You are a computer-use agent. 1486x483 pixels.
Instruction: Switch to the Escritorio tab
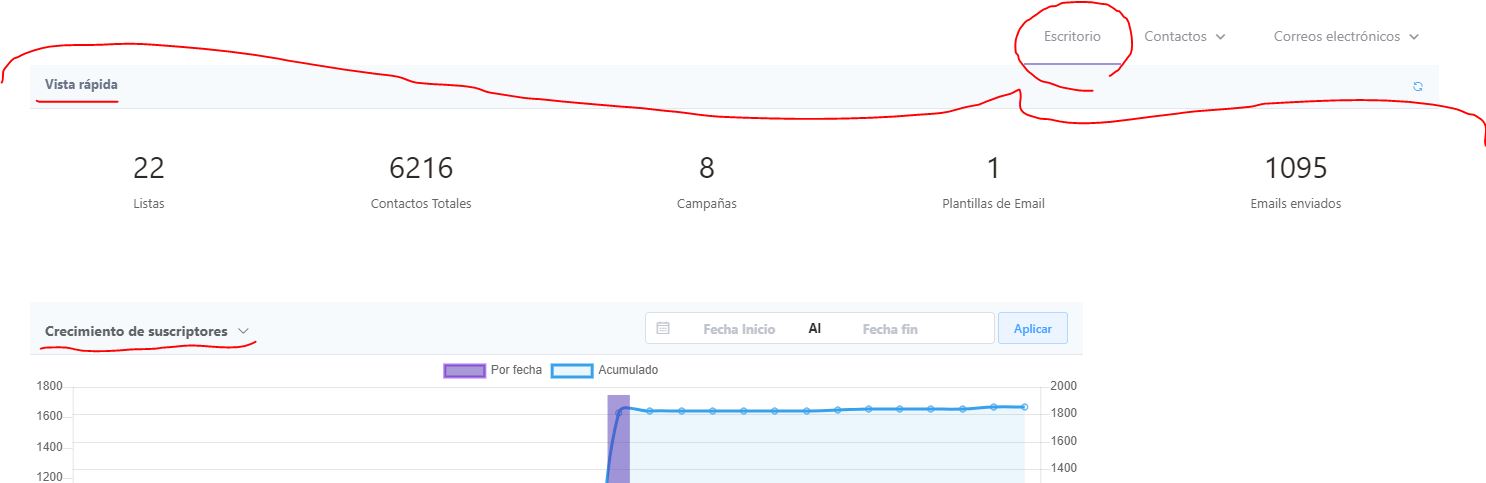1072,37
